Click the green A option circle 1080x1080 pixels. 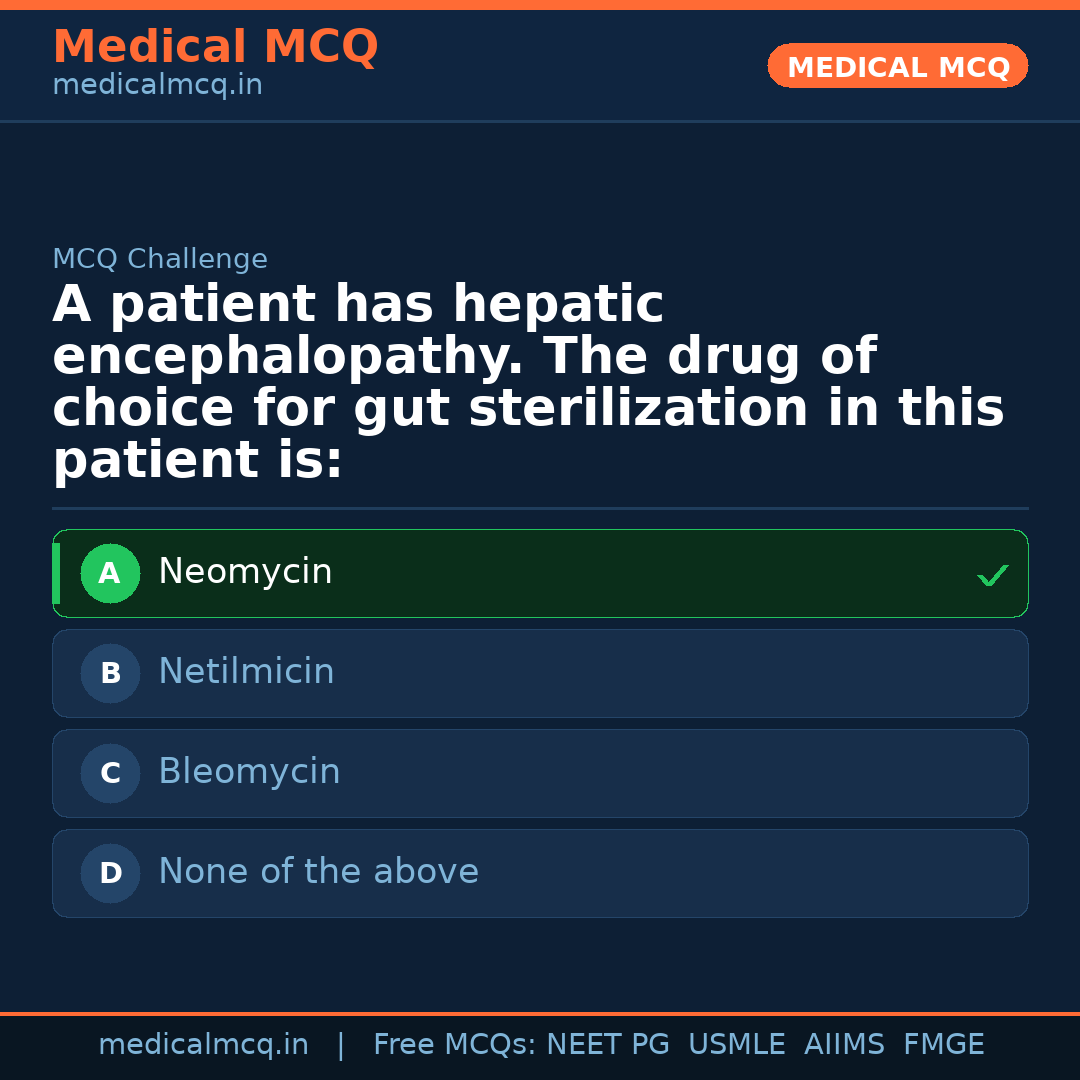point(110,574)
